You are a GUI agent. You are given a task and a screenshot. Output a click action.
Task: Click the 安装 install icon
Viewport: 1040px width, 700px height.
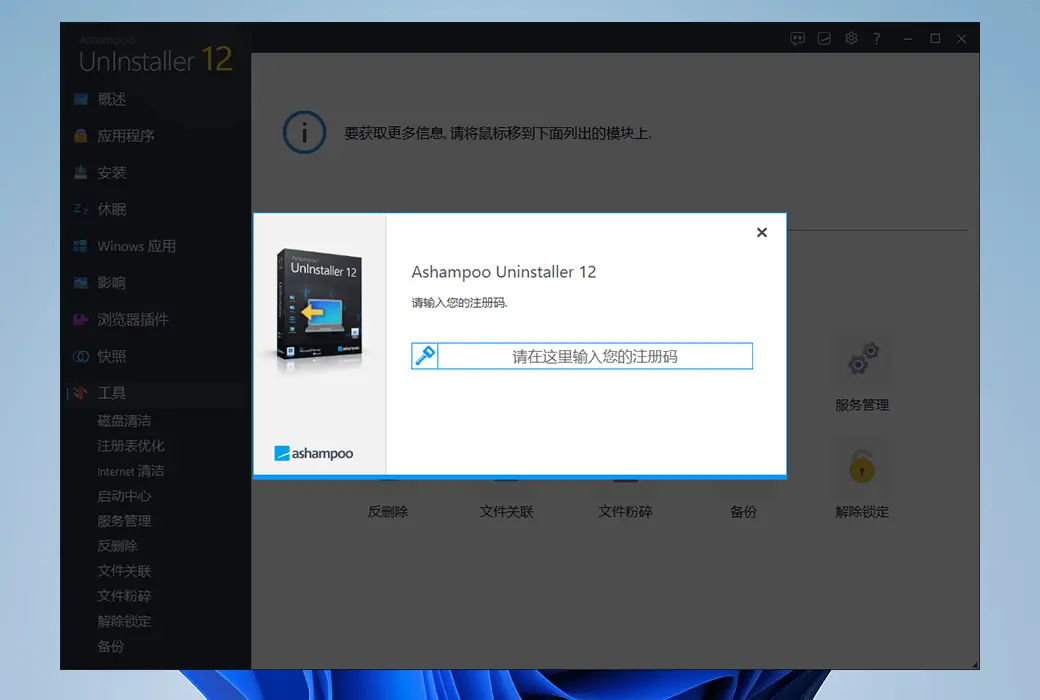click(80, 173)
